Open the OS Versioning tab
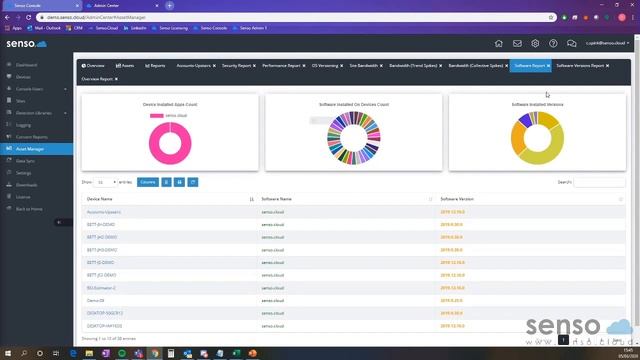Viewport: 640px width, 360px height. pyautogui.click(x=325, y=66)
